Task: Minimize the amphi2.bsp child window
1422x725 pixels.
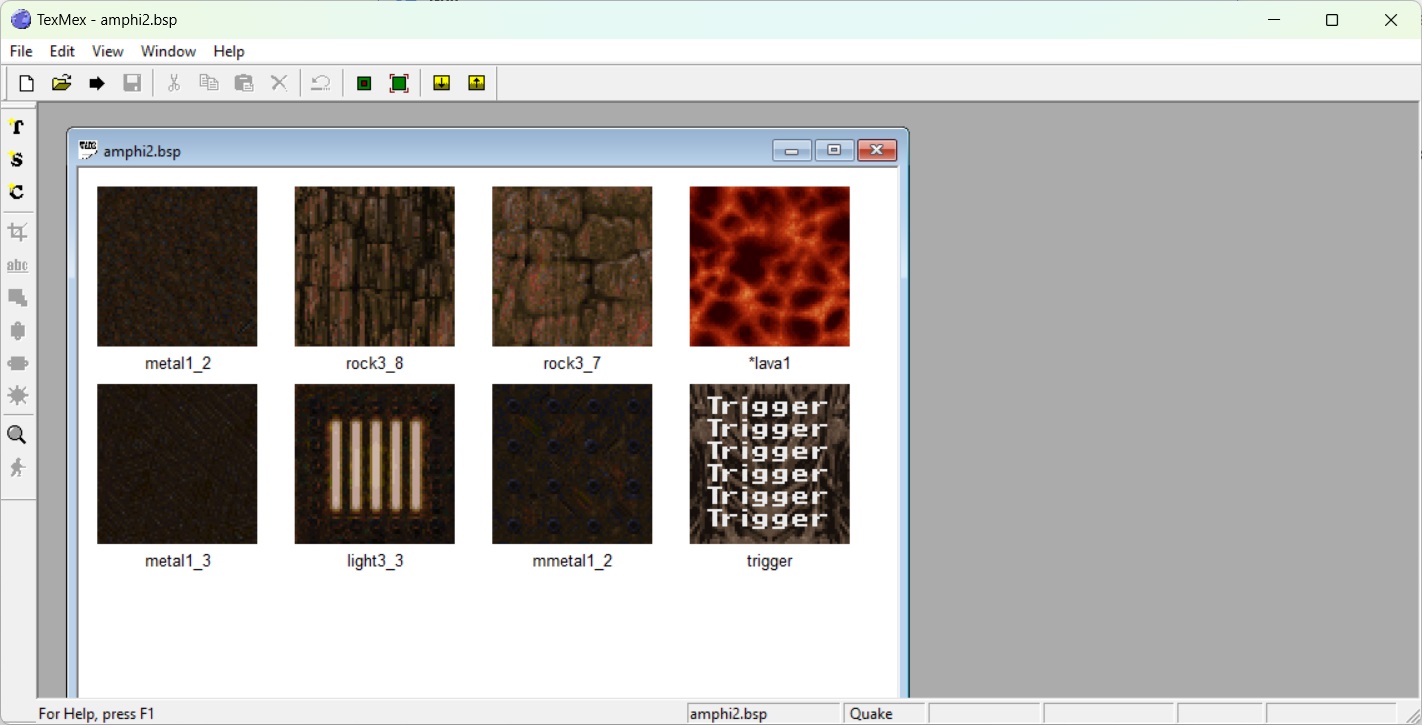Action: [x=792, y=151]
